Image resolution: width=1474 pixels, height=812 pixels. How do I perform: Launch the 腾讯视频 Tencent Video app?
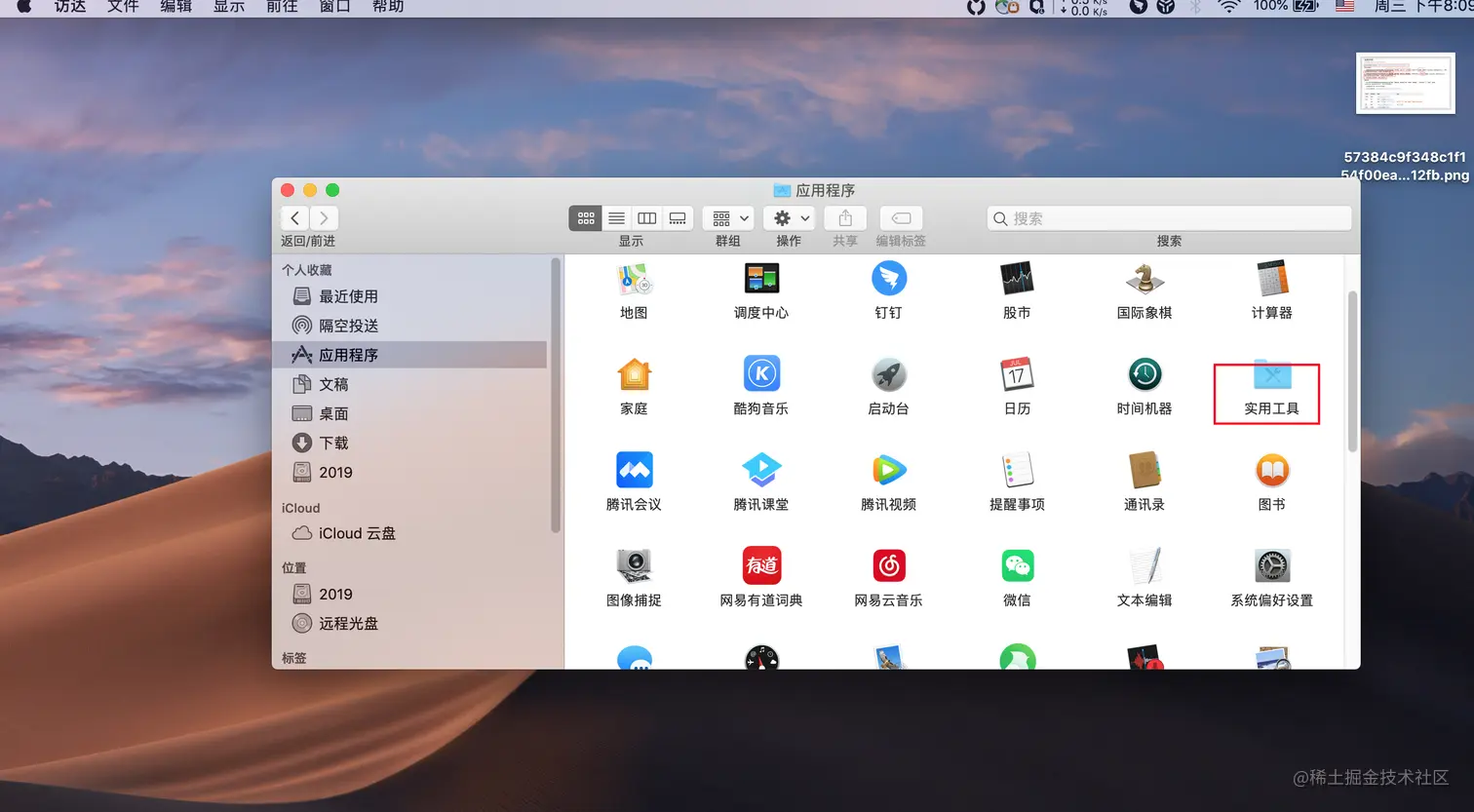click(888, 470)
